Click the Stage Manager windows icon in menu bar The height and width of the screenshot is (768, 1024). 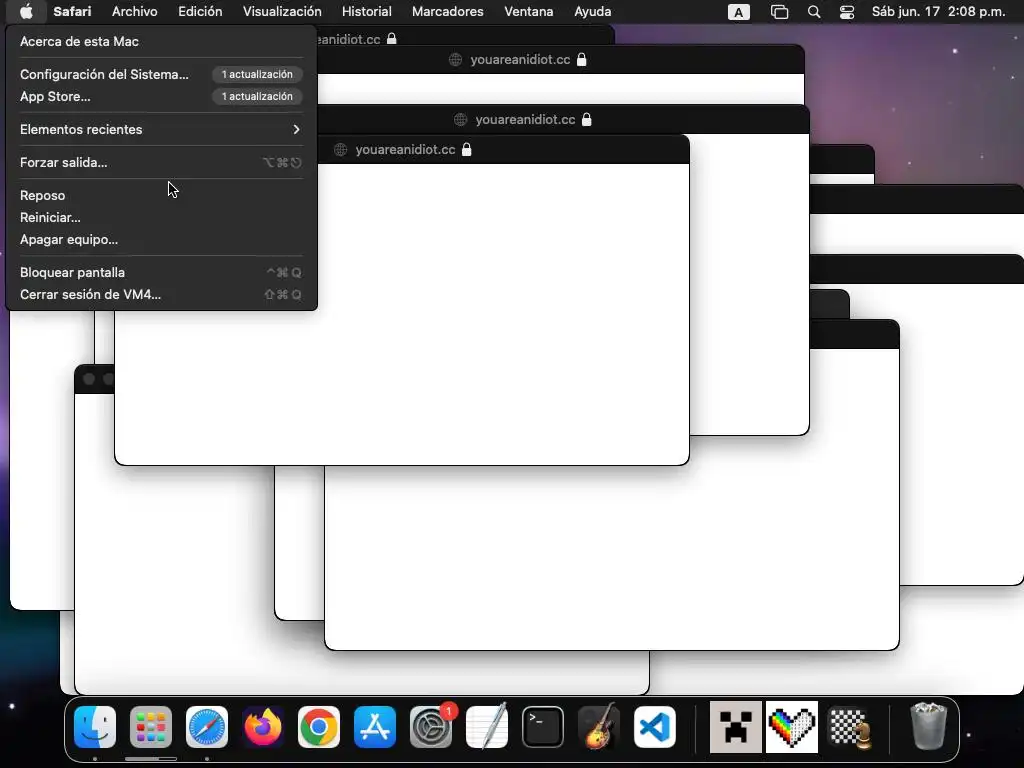click(x=779, y=12)
